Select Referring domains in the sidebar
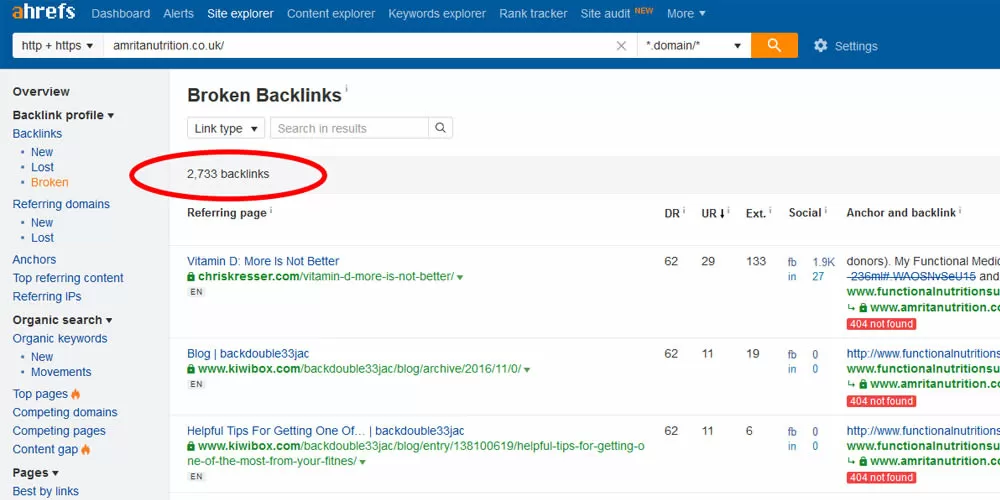The image size is (1000, 500). (x=61, y=204)
